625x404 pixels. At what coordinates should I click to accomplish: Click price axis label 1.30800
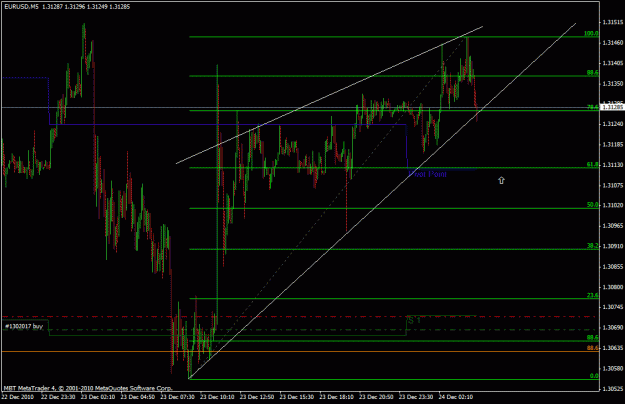[613, 287]
